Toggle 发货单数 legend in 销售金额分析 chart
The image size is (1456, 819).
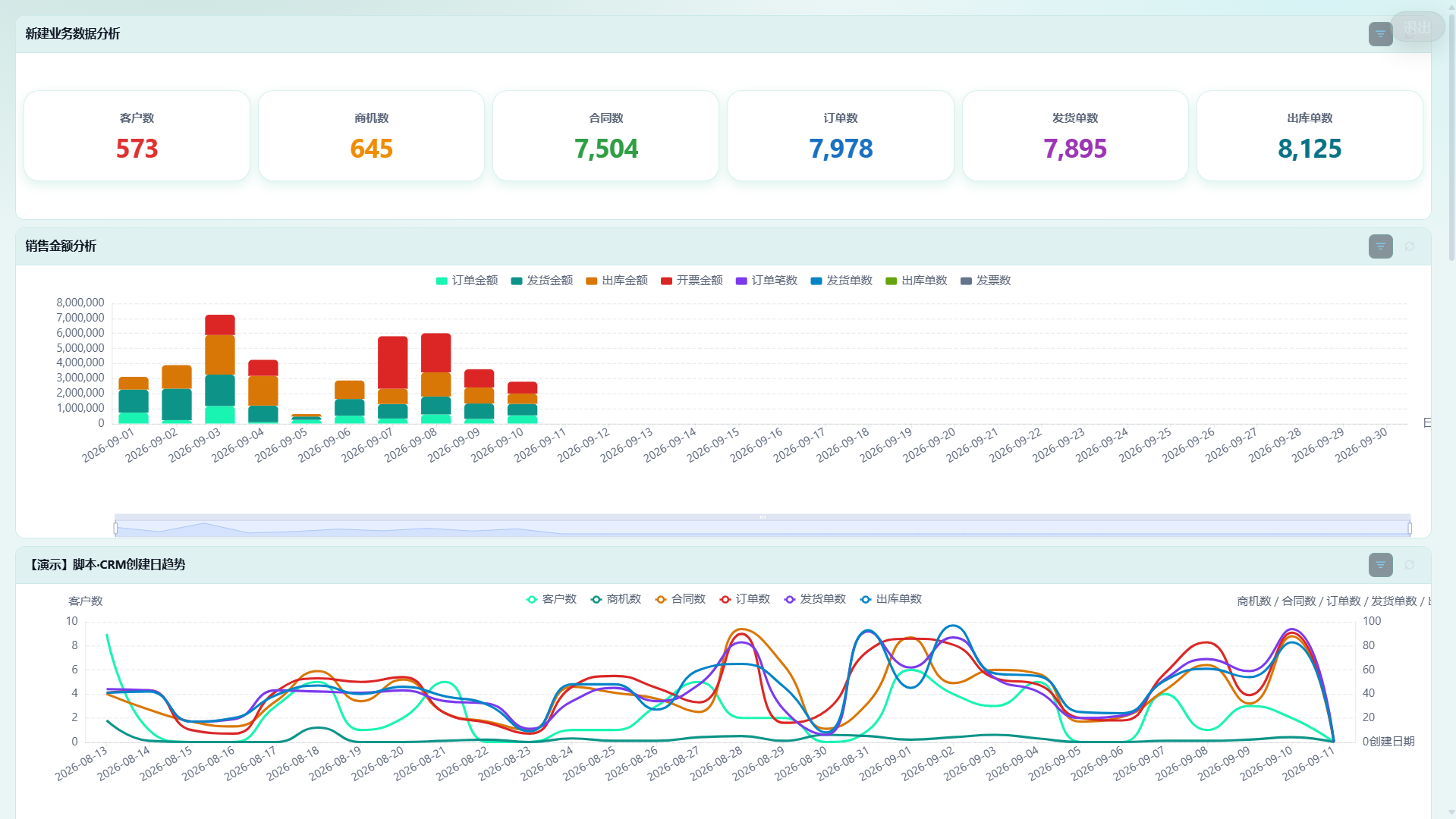(x=841, y=281)
